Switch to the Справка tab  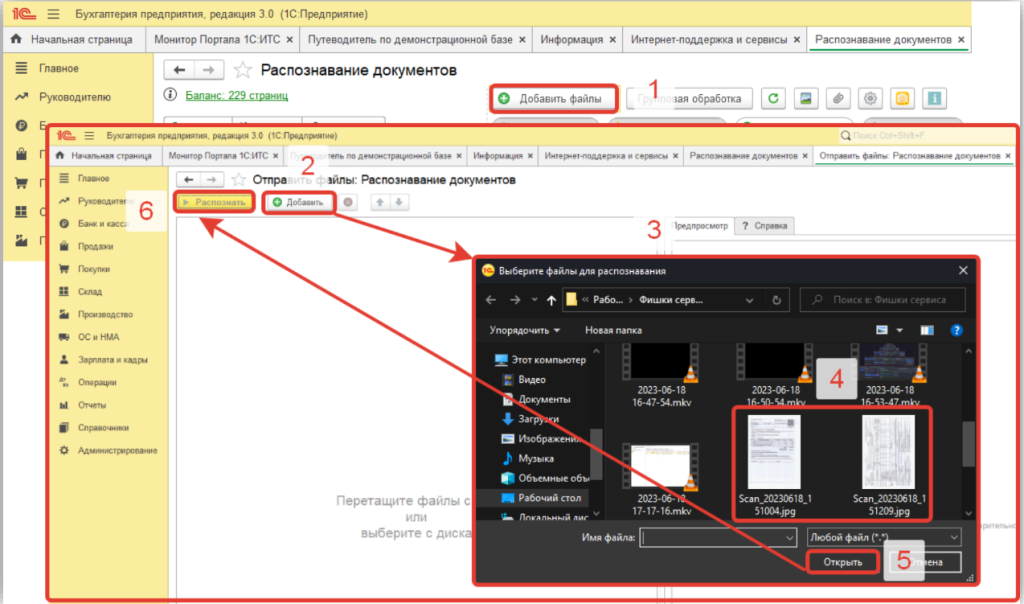click(x=764, y=225)
